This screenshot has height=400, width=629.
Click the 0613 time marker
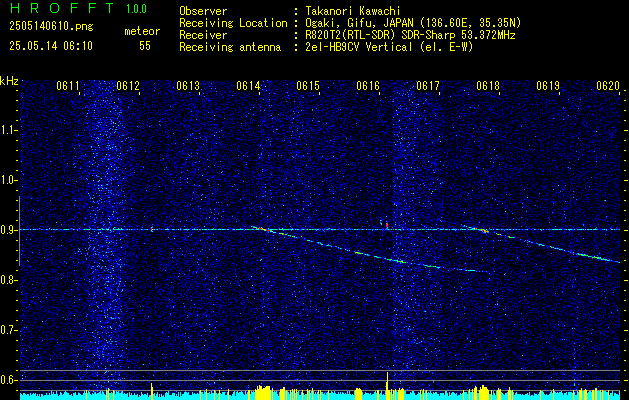tap(188, 85)
